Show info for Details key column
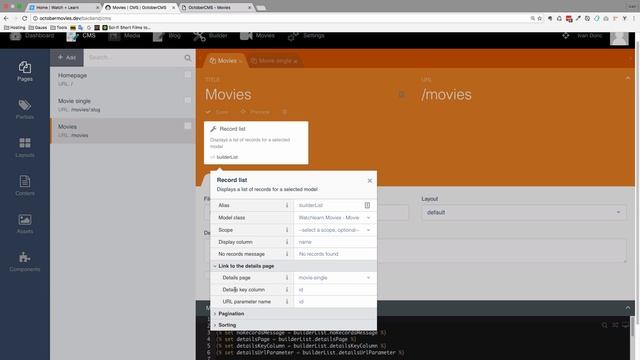The width and height of the screenshot is (640, 360). [287, 290]
